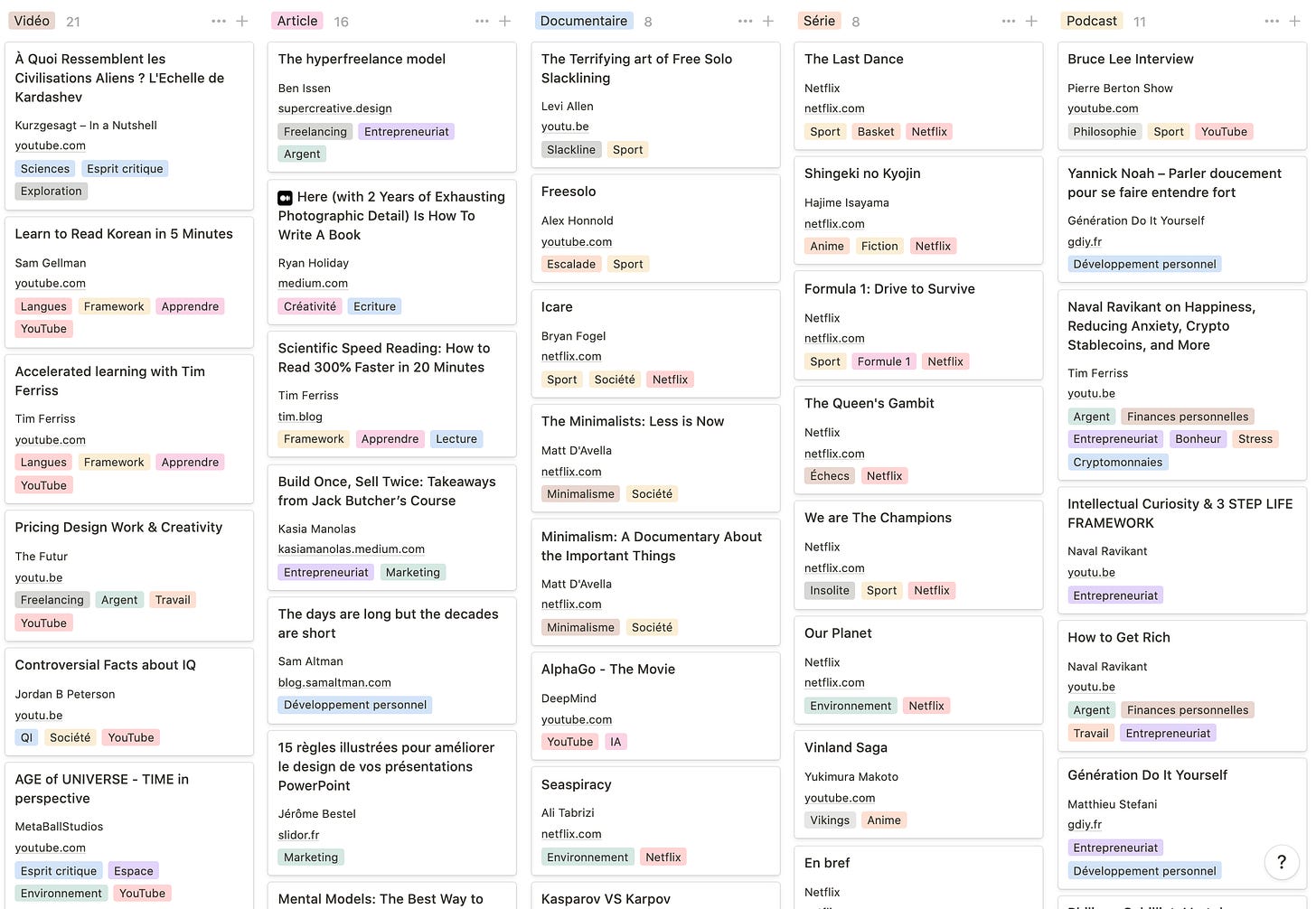This screenshot has width=1316, height=909.
Task: Open Bruce Lee Interview card
Action: click(x=1181, y=95)
